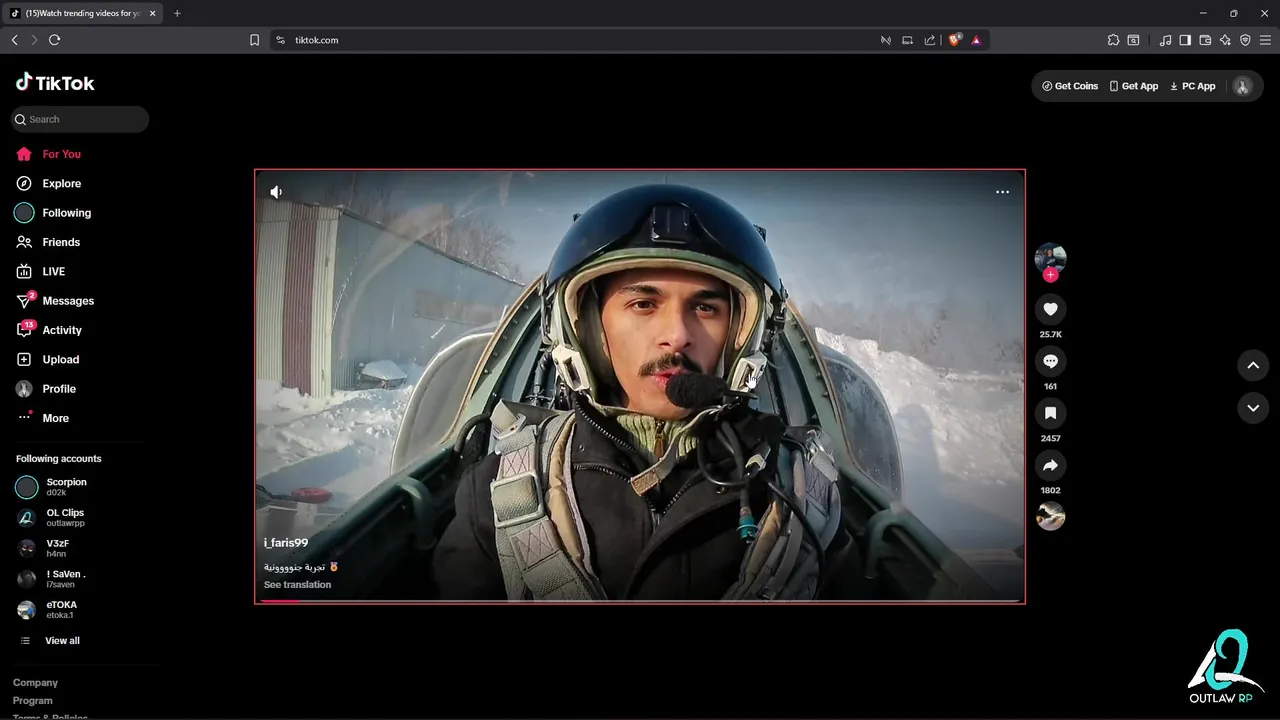This screenshot has height=720, width=1280.
Task: Open the For You feed
Action: point(49,154)
